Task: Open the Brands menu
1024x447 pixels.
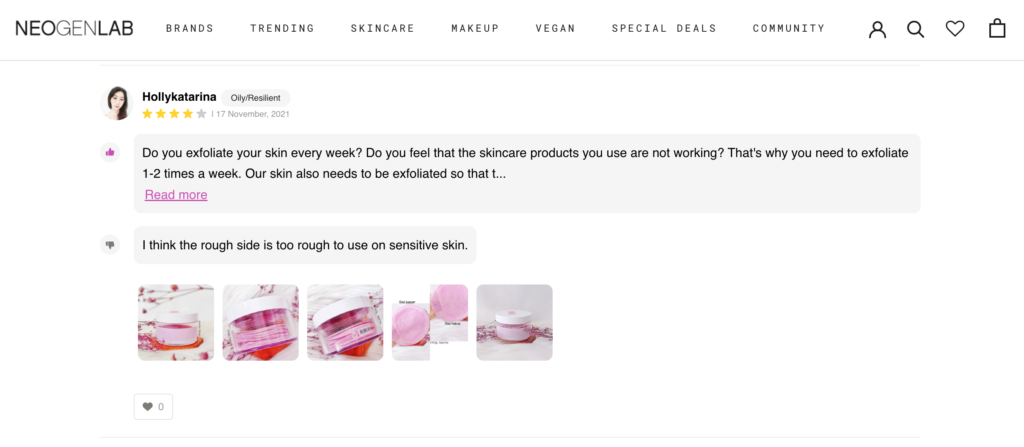Action: pos(190,29)
